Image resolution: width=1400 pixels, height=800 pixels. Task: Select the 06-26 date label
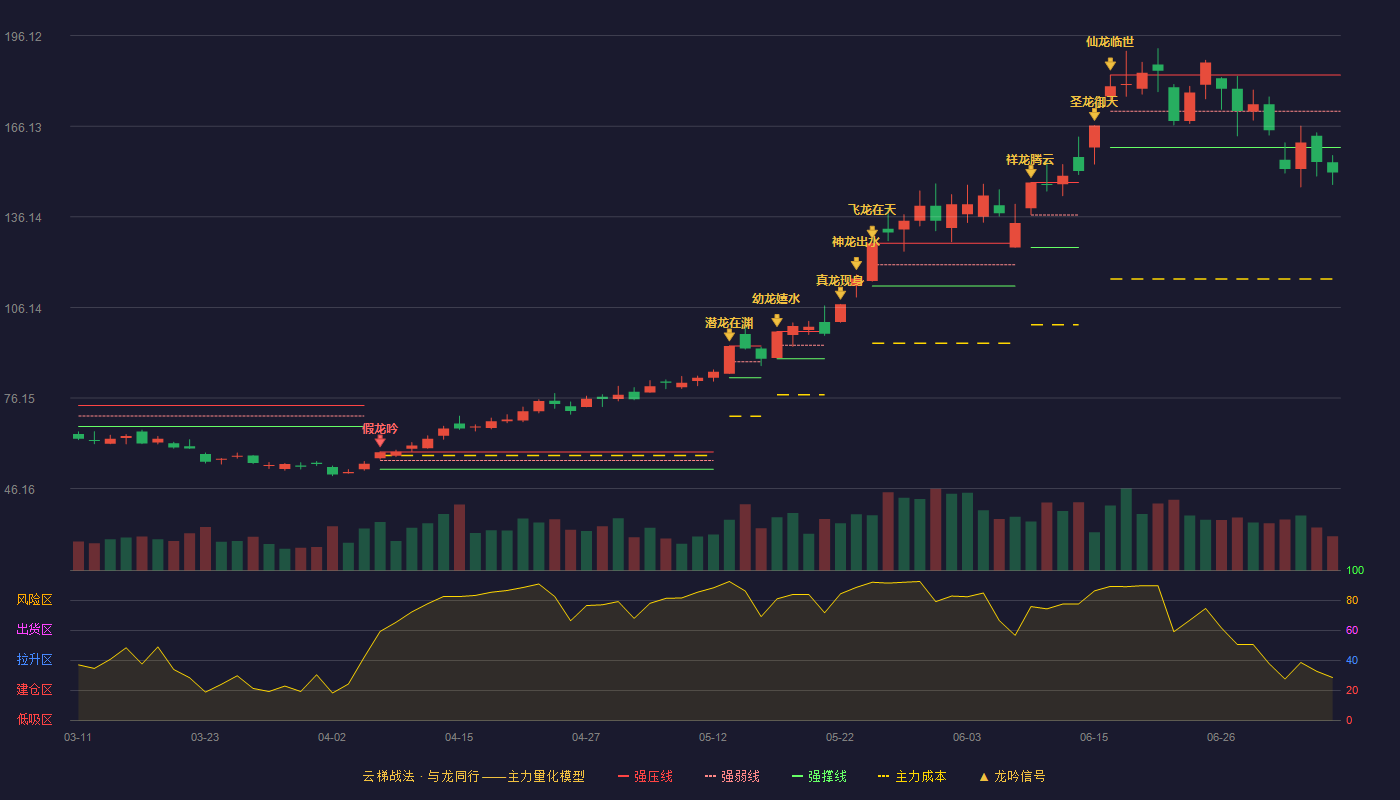click(1221, 737)
